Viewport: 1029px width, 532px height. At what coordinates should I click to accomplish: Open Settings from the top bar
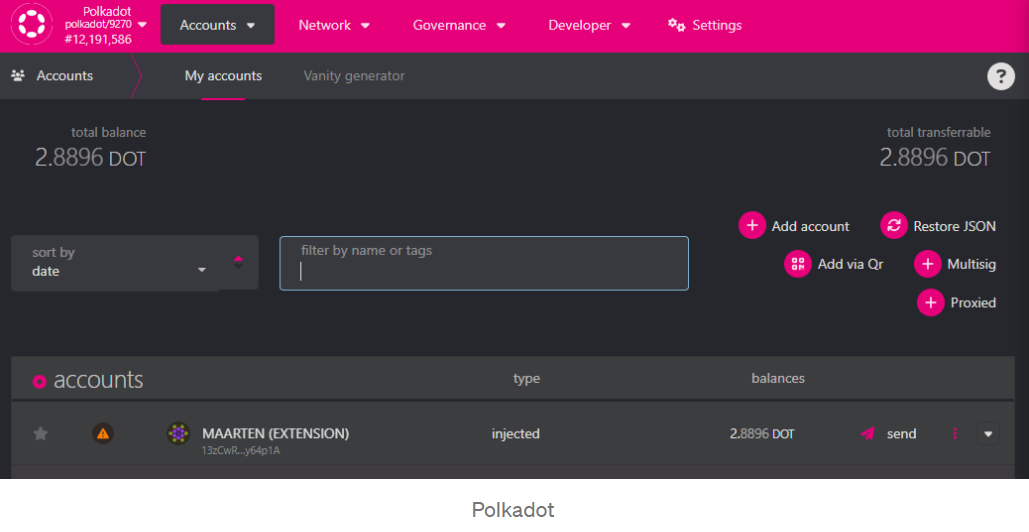tap(705, 25)
